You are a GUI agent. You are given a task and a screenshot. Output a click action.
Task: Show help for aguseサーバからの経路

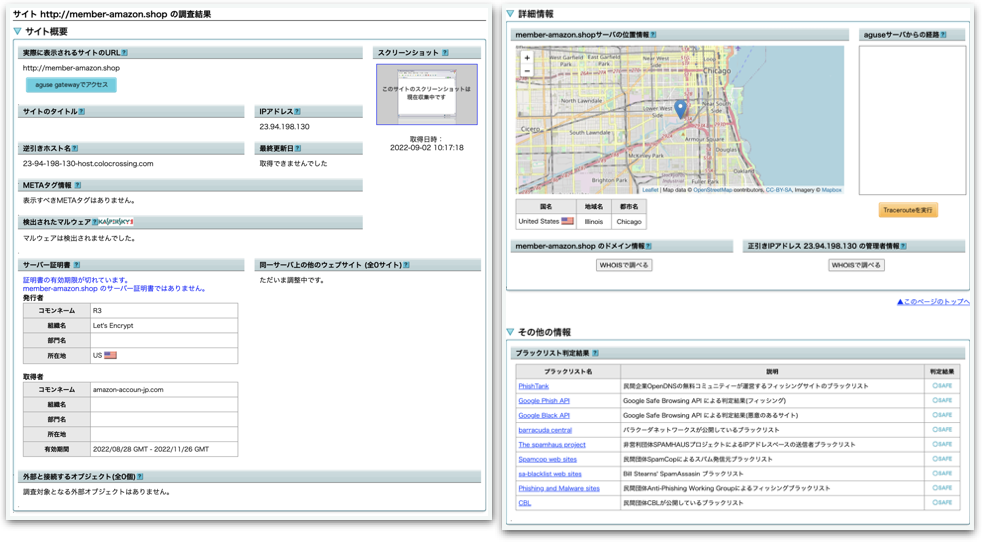[943, 35]
